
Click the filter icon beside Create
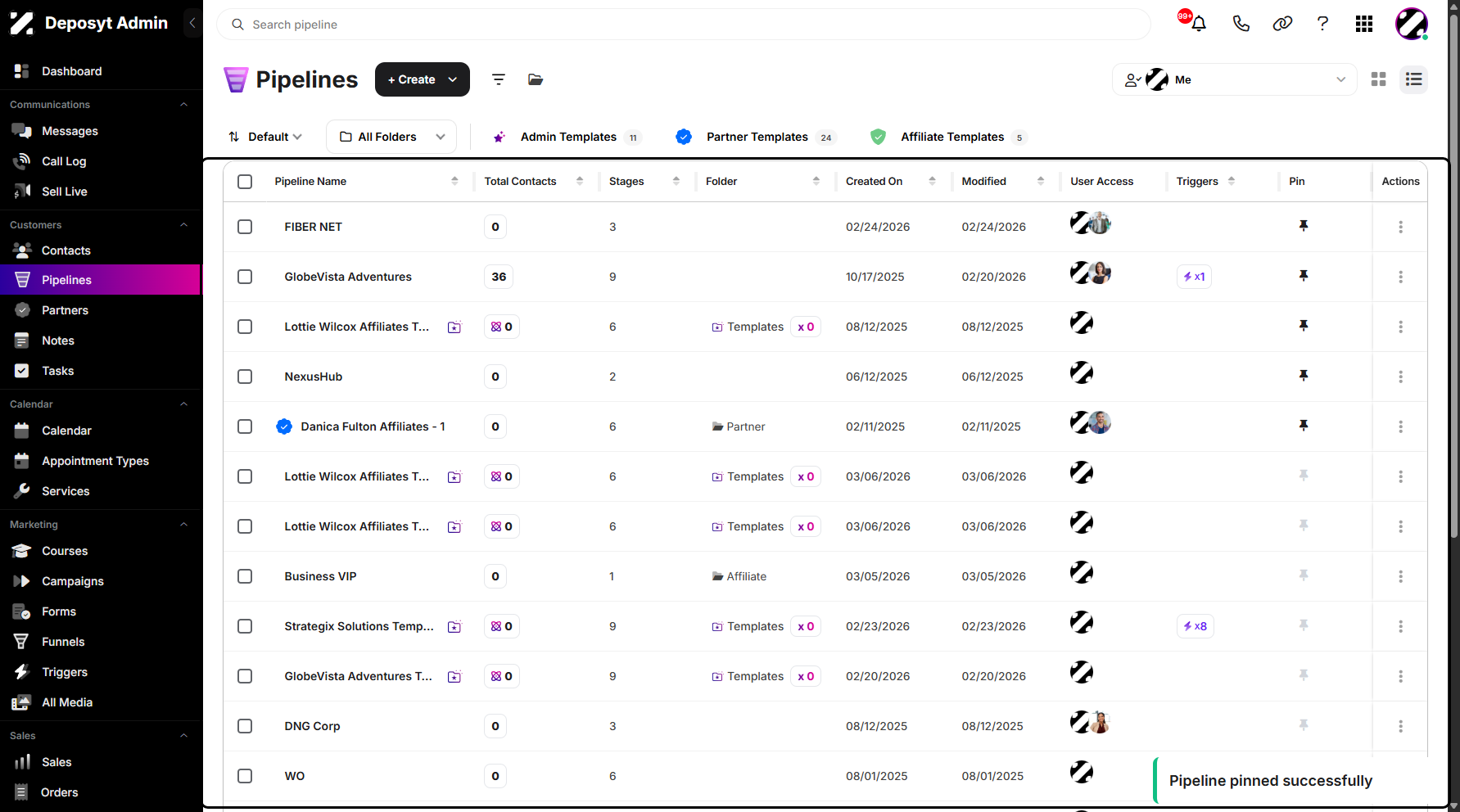pos(499,79)
